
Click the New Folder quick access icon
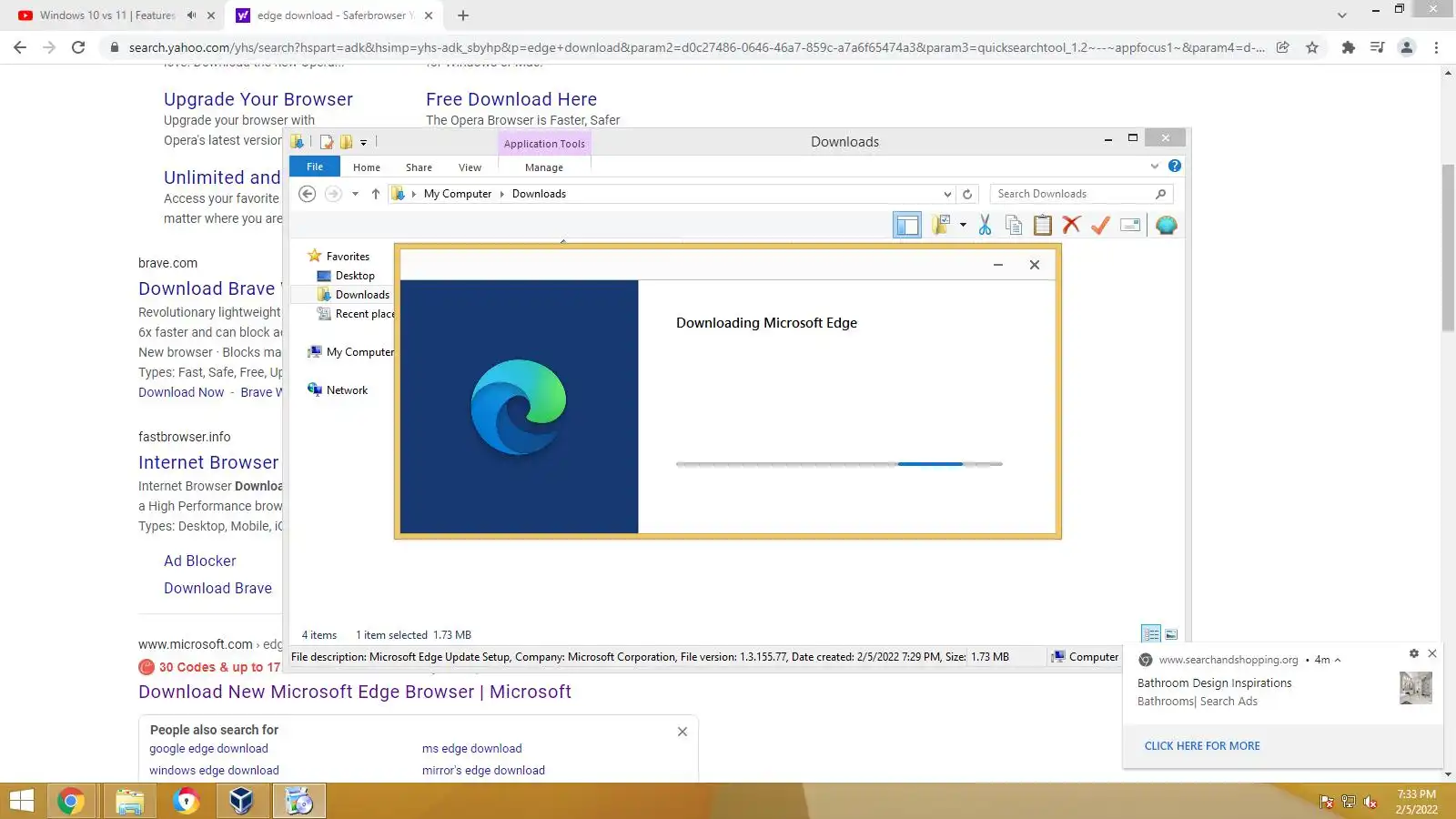point(346,142)
